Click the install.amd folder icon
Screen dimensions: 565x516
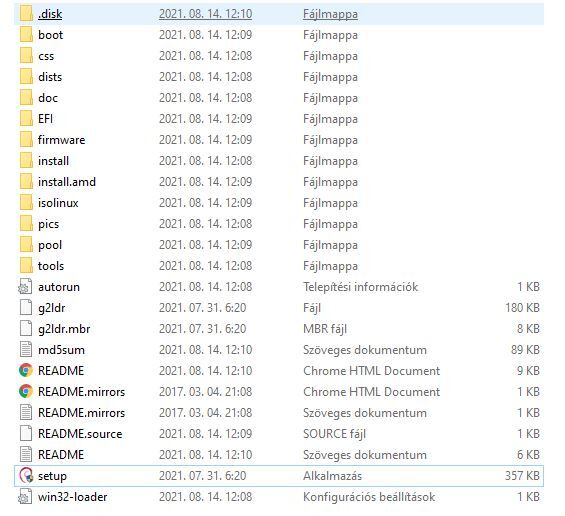[x=26, y=182]
